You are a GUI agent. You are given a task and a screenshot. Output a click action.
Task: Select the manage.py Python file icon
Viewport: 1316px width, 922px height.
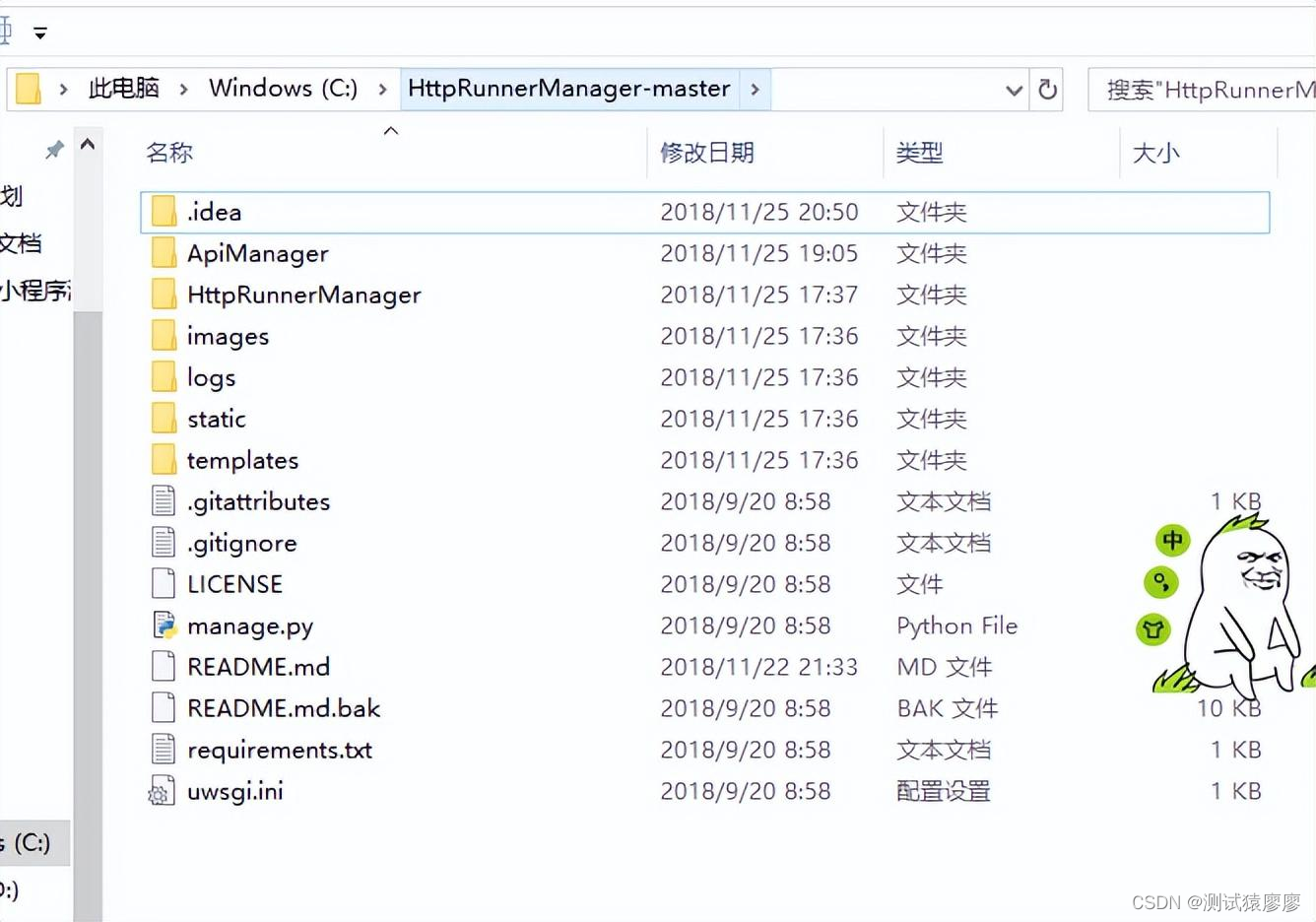point(164,626)
